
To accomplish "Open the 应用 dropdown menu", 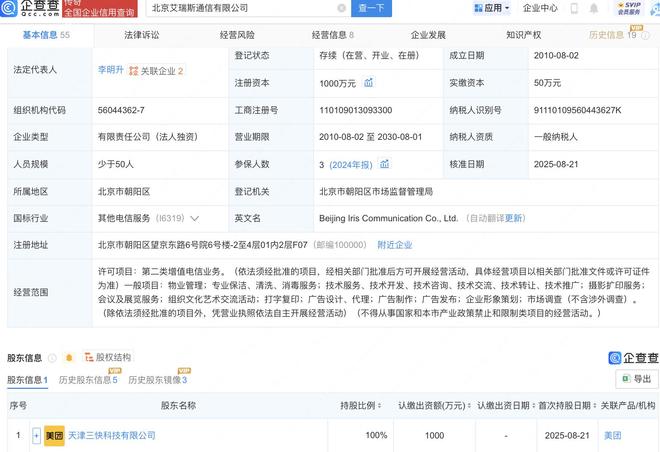I will pos(492,8).
